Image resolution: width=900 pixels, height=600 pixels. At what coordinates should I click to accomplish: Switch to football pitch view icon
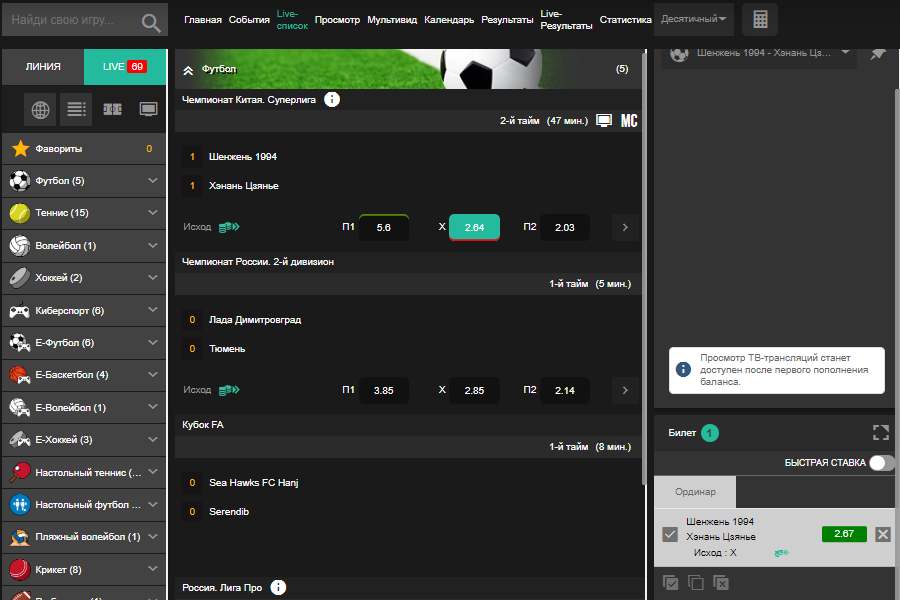point(112,109)
